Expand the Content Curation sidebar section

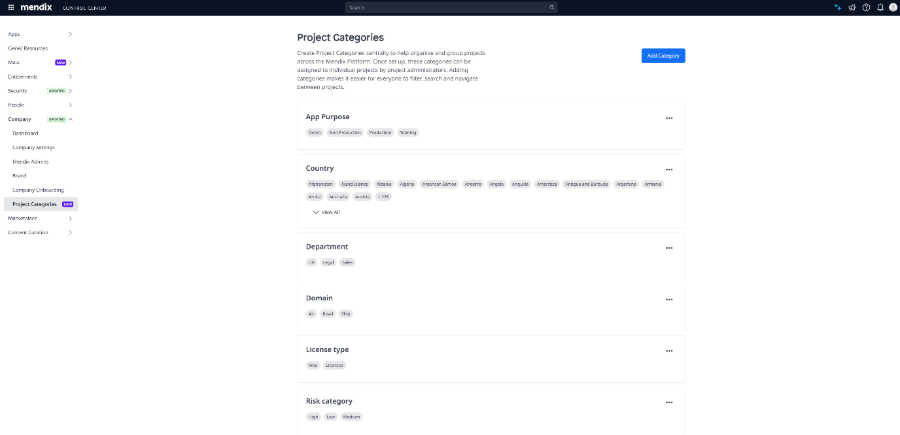(70, 232)
